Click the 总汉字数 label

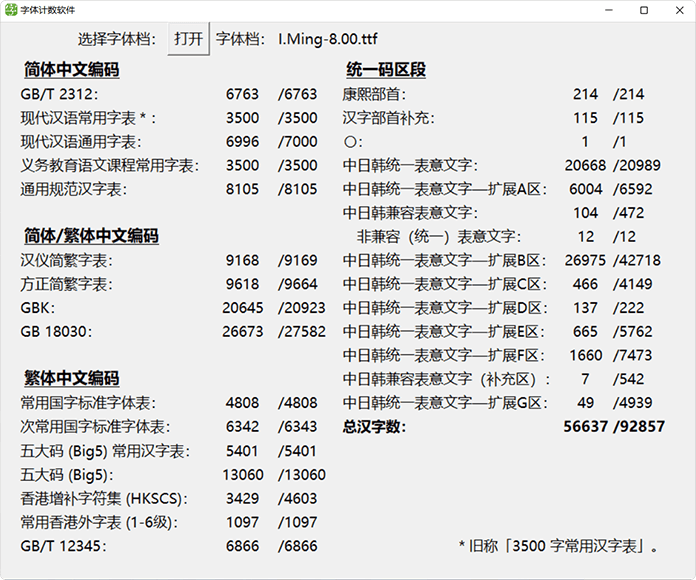click(374, 427)
